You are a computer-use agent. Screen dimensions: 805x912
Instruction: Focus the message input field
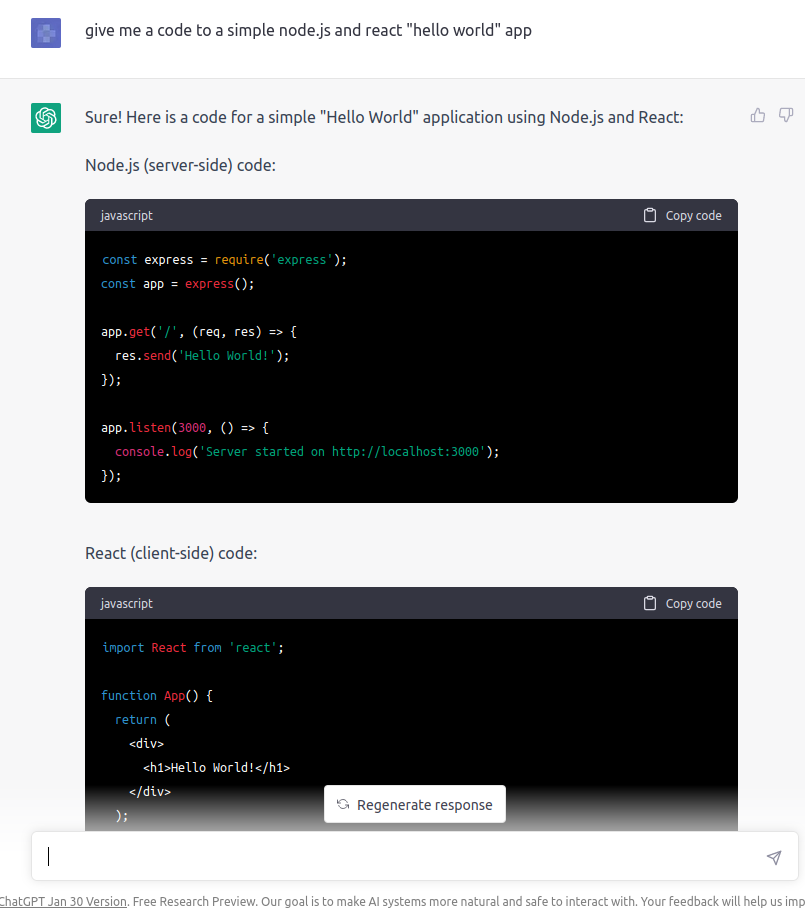coord(400,857)
